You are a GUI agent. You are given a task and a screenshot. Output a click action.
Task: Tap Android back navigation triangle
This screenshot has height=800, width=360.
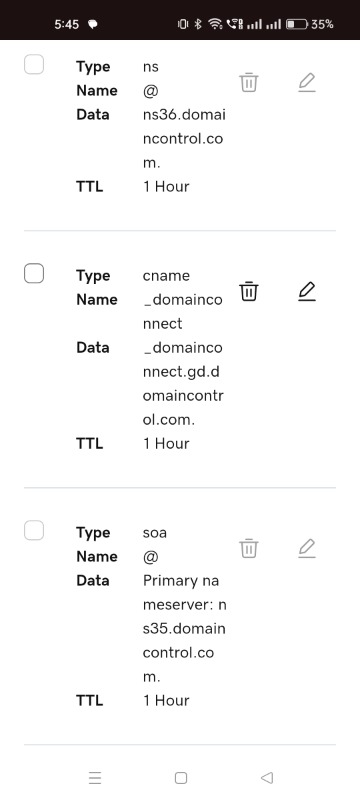267,778
